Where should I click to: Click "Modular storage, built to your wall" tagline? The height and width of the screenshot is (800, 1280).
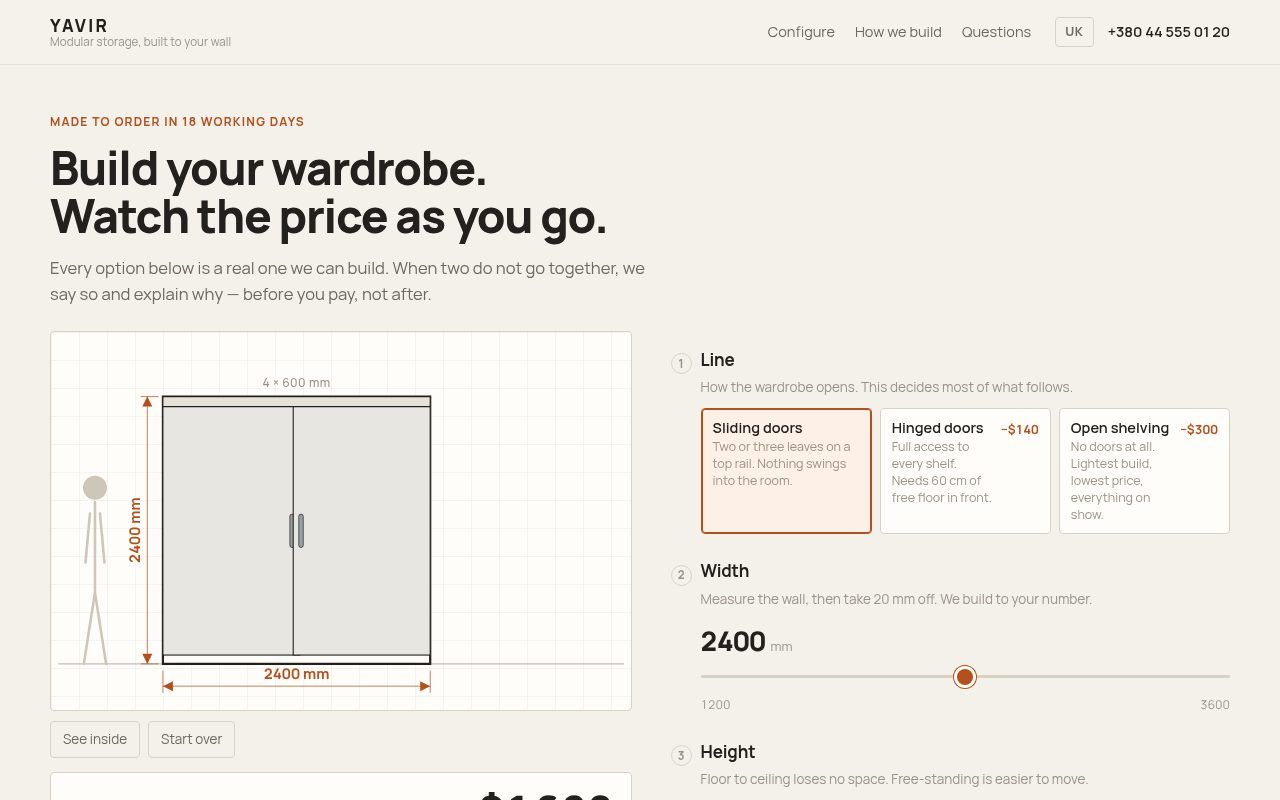pos(140,42)
